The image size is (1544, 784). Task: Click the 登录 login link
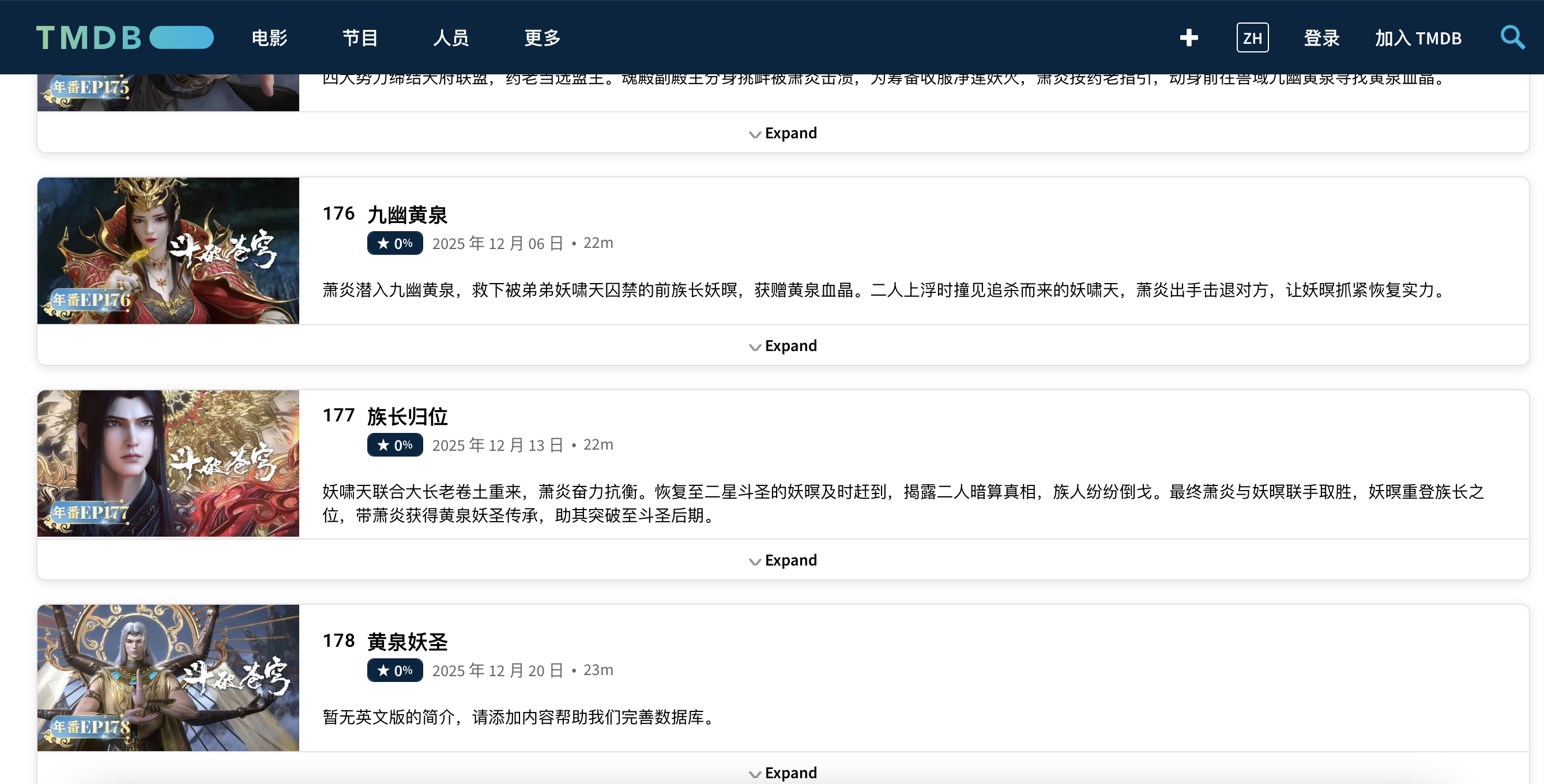(x=1321, y=37)
